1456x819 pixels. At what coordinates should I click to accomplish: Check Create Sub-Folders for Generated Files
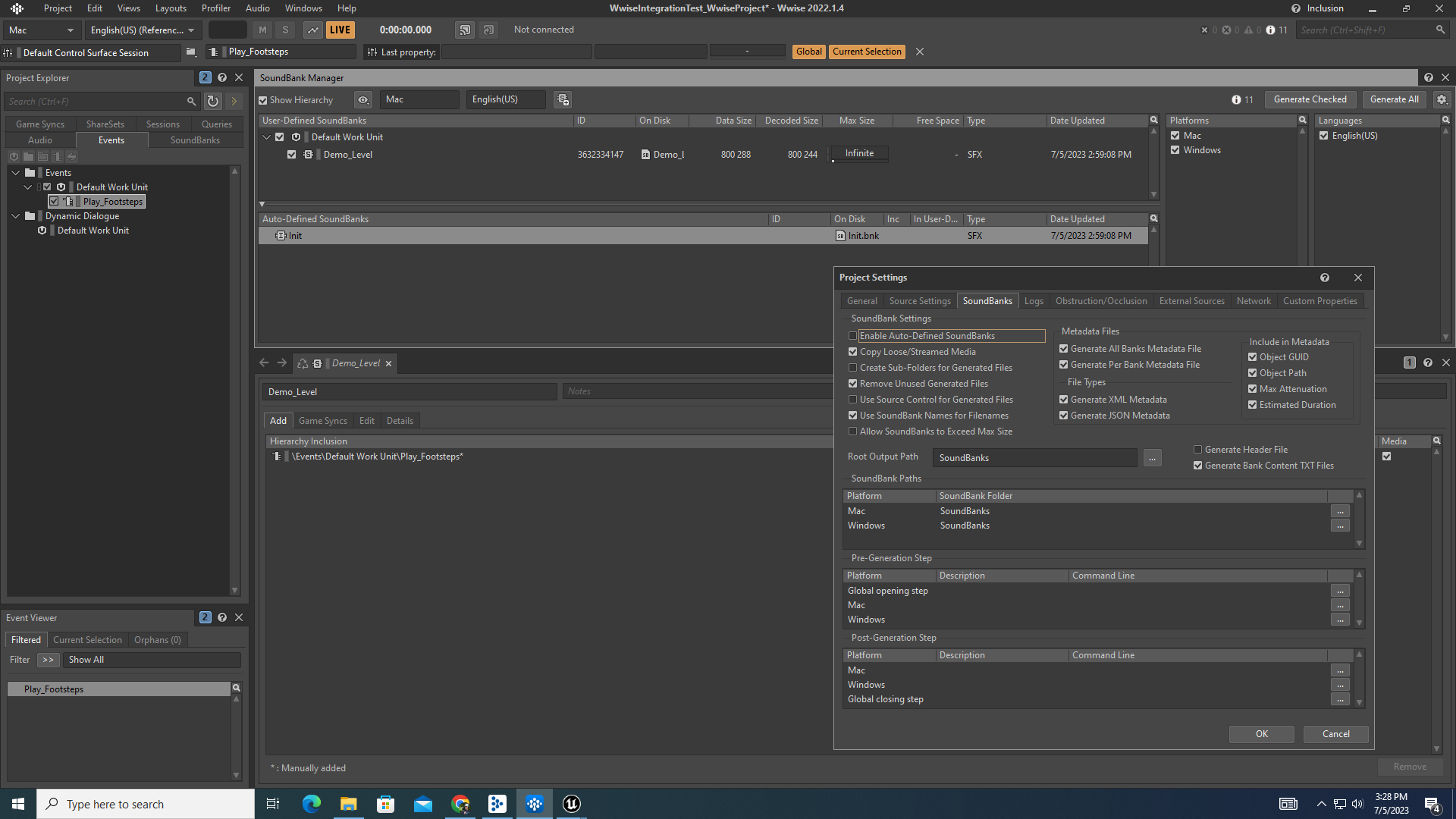click(852, 368)
